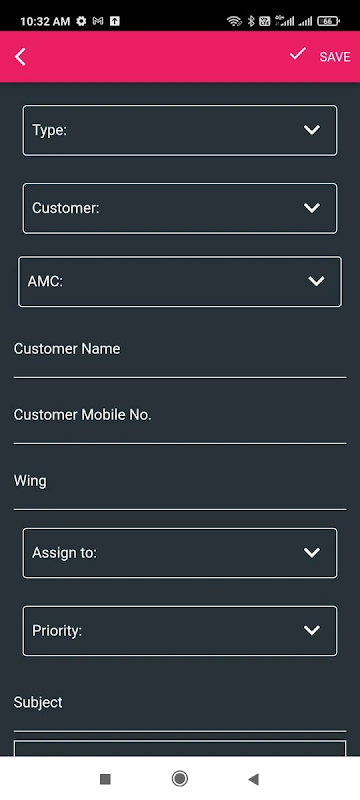Click the Assign to chevron arrow

[312, 553]
